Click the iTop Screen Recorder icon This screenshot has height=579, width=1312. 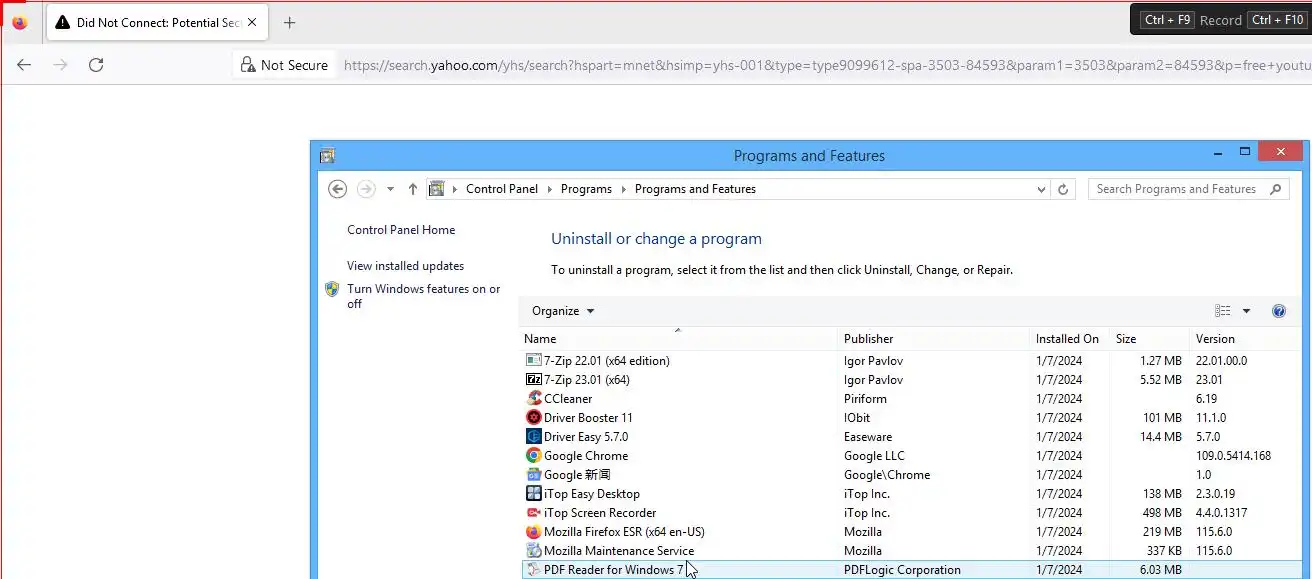[534, 513]
